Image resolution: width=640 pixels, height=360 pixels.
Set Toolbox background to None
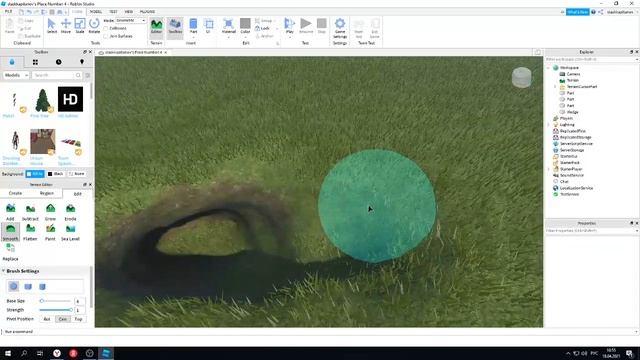(x=76, y=174)
